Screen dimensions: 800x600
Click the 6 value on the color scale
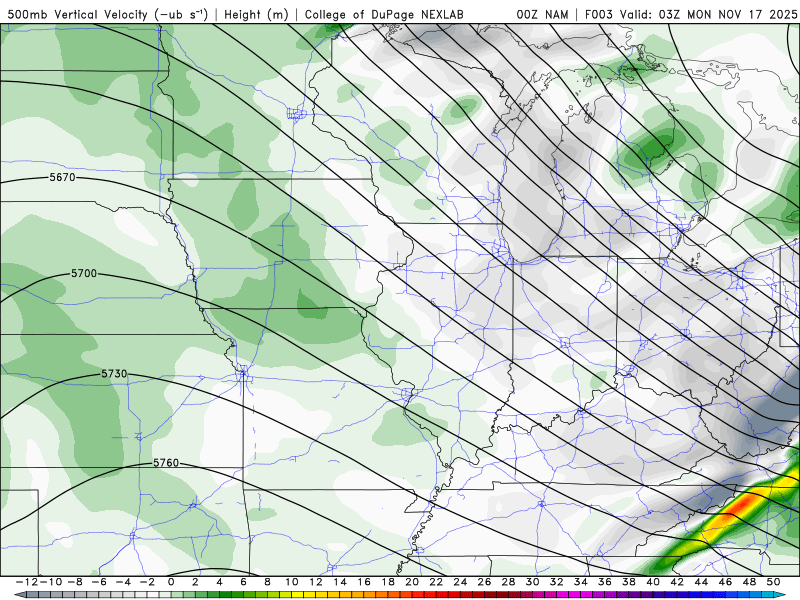[x=243, y=582]
